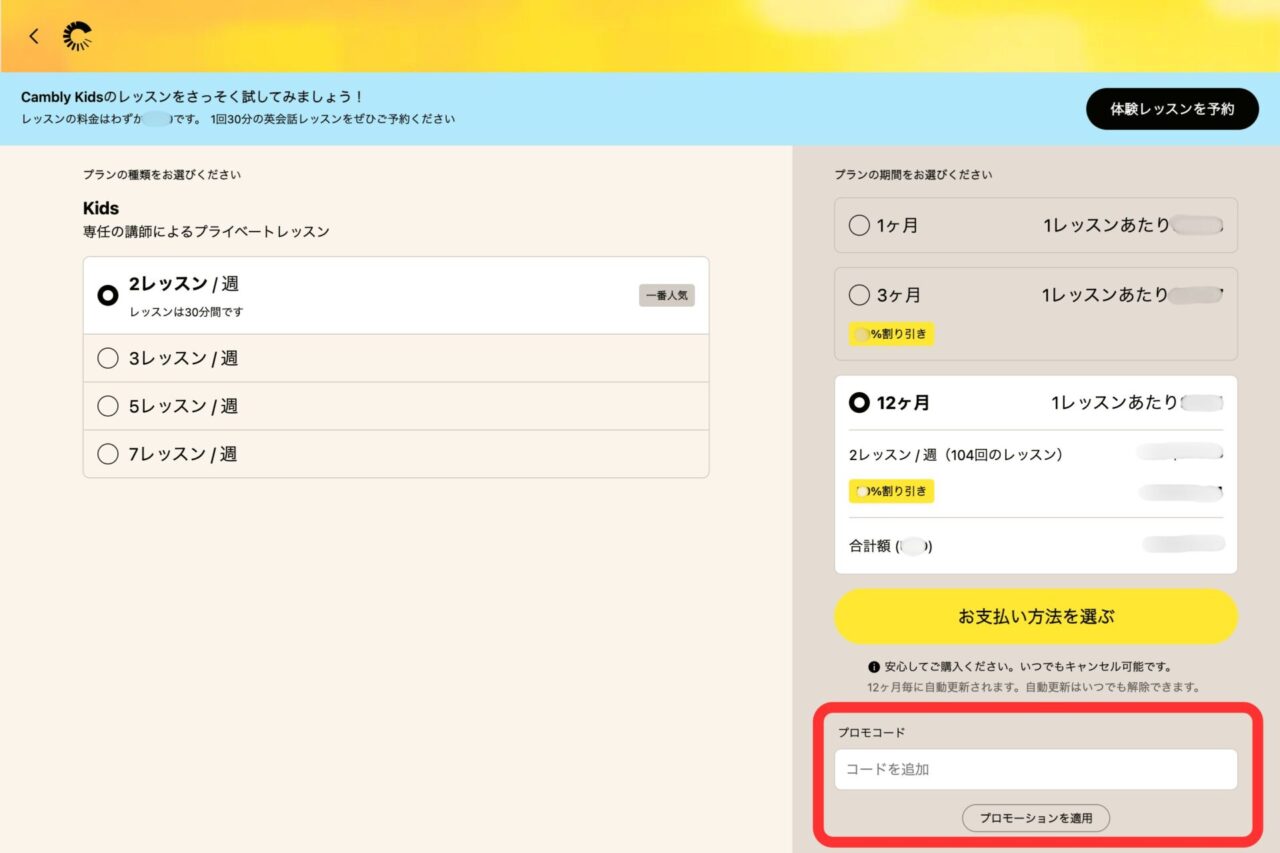This screenshot has width=1280, height=853.
Task: Click the お支払い方法を選ぶ button
Action: (x=1036, y=617)
